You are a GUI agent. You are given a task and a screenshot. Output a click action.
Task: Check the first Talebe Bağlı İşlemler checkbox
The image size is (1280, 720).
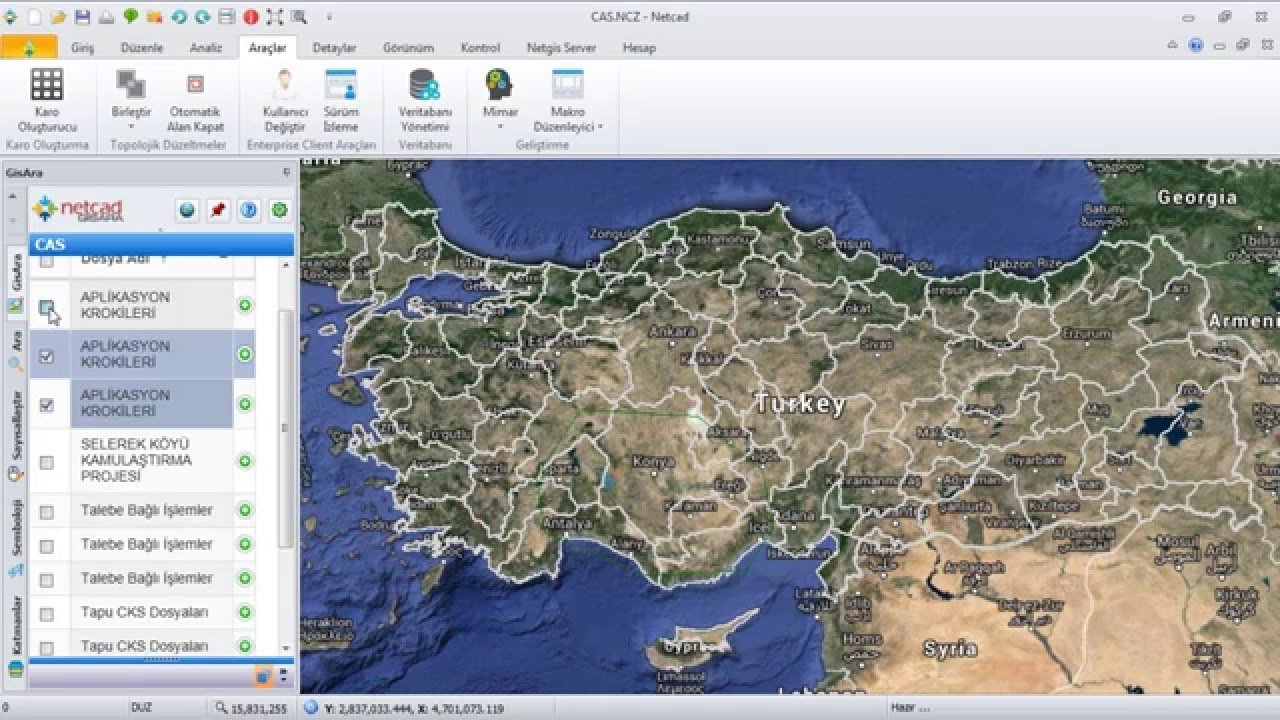tap(47, 512)
